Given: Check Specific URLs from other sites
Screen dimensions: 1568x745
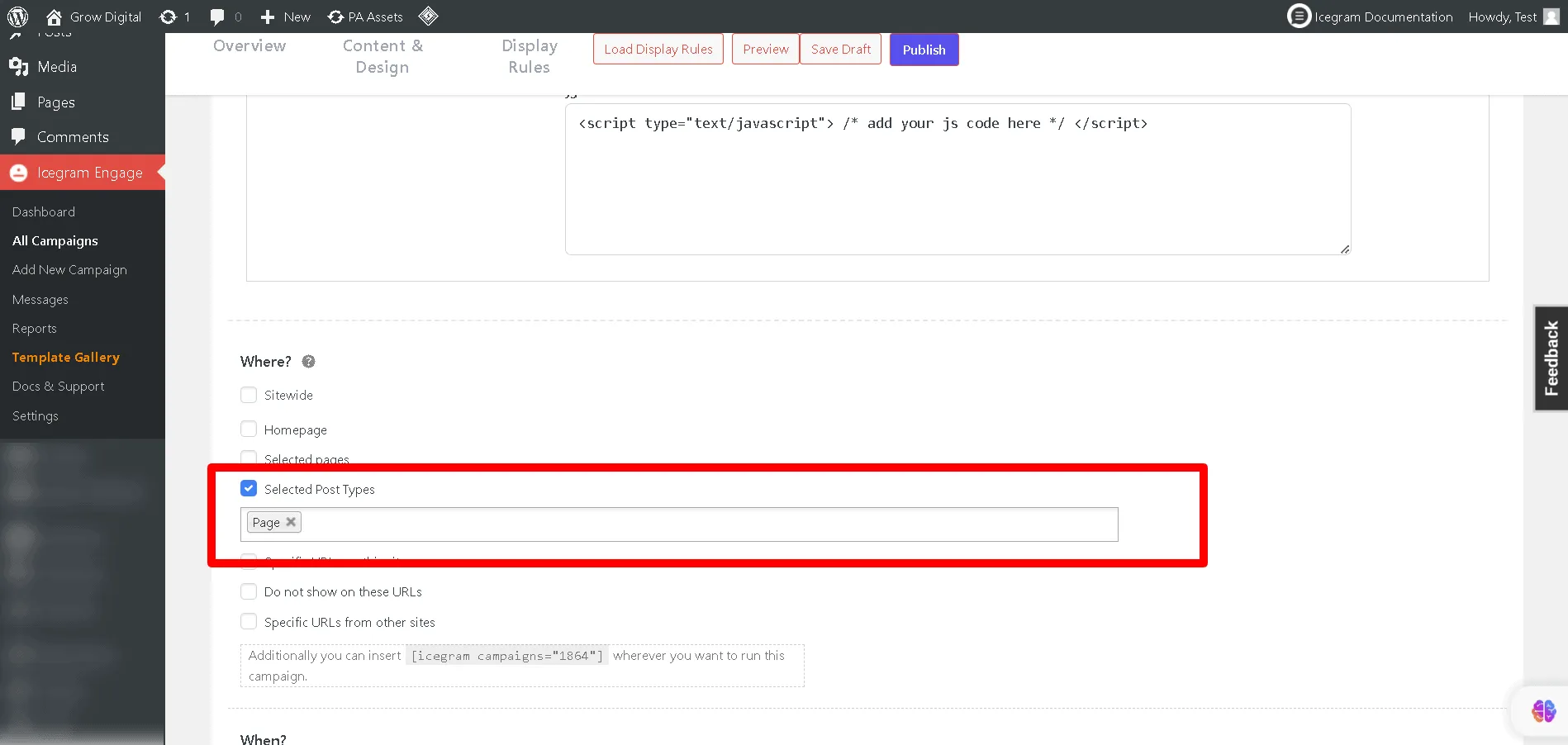Looking at the screenshot, I should 249,621.
